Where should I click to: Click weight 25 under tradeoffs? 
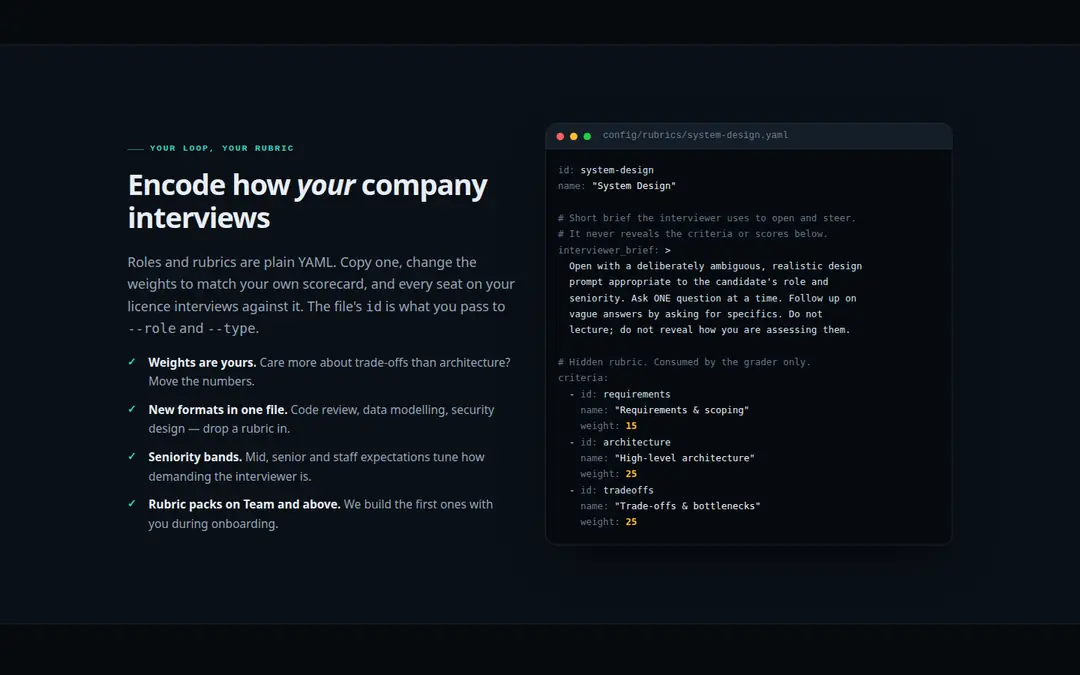click(631, 522)
